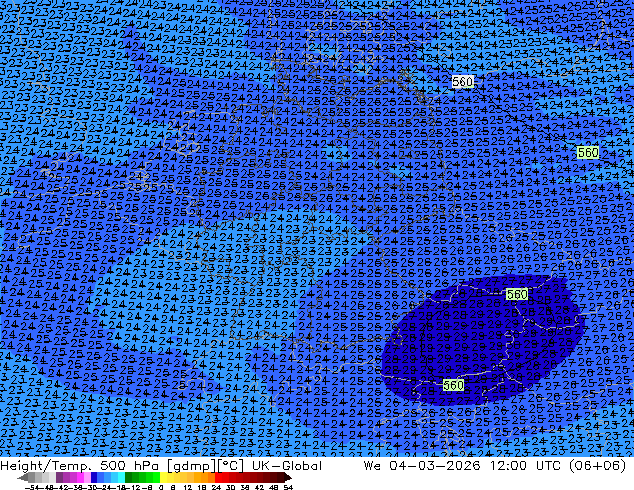The width and height of the screenshot is (634, 490).
Task: Click the '54' label under color scale
Action: point(288,488)
